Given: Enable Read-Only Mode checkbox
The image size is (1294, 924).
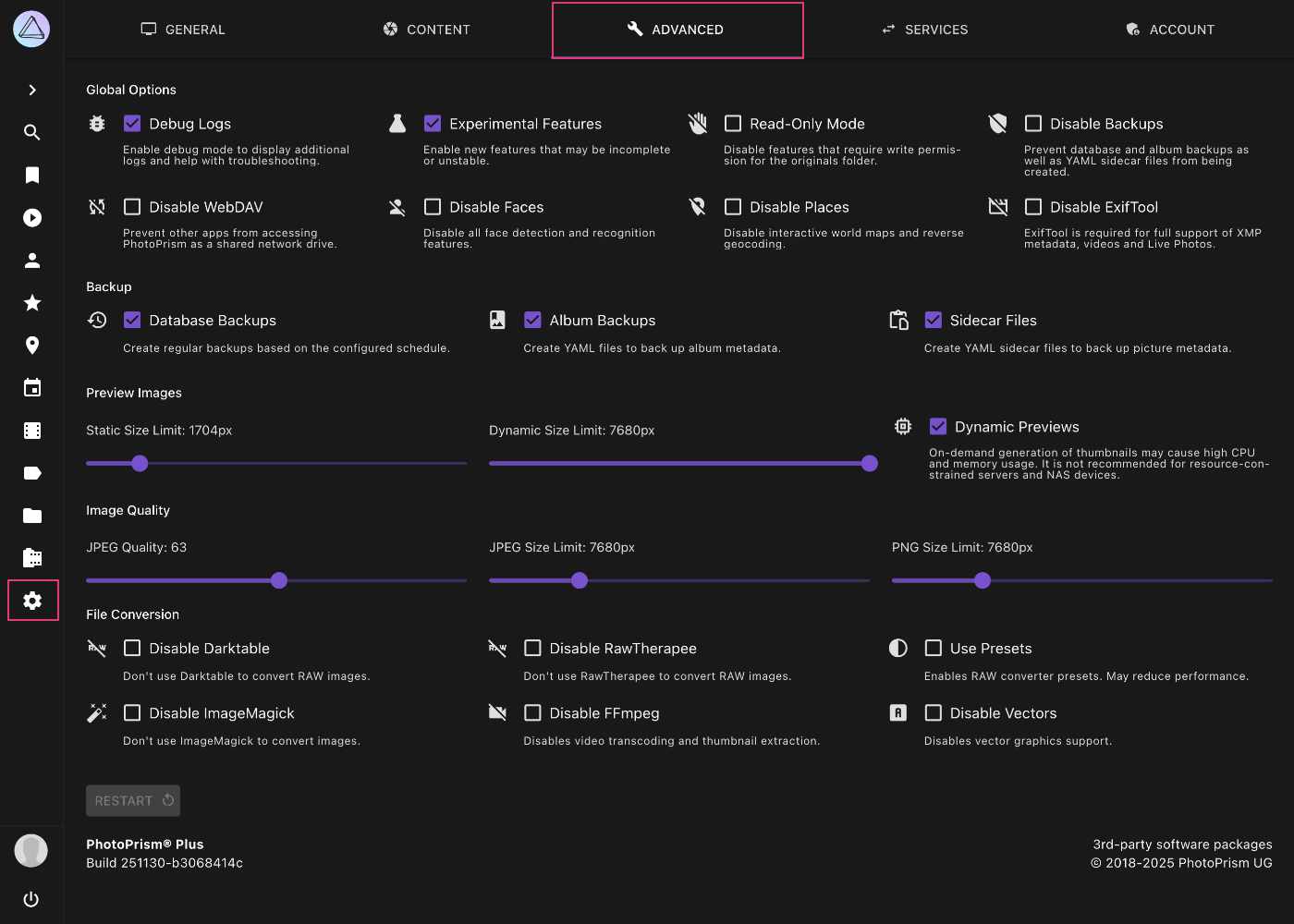Looking at the screenshot, I should click(733, 124).
